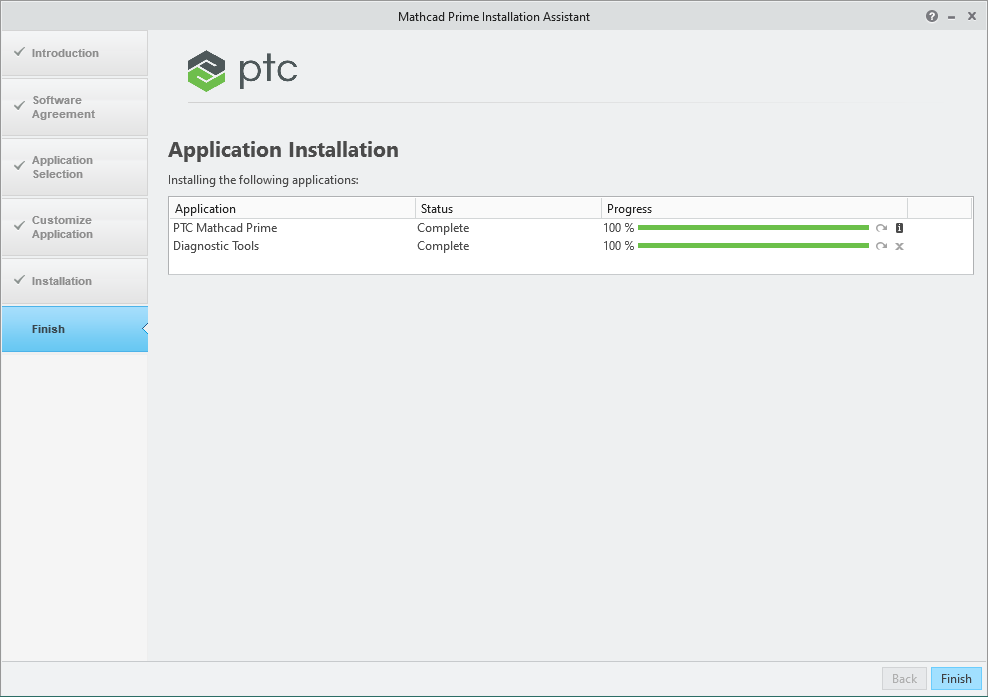The image size is (988, 697).
Task: Minimize the installation assistant window
Action: [951, 17]
